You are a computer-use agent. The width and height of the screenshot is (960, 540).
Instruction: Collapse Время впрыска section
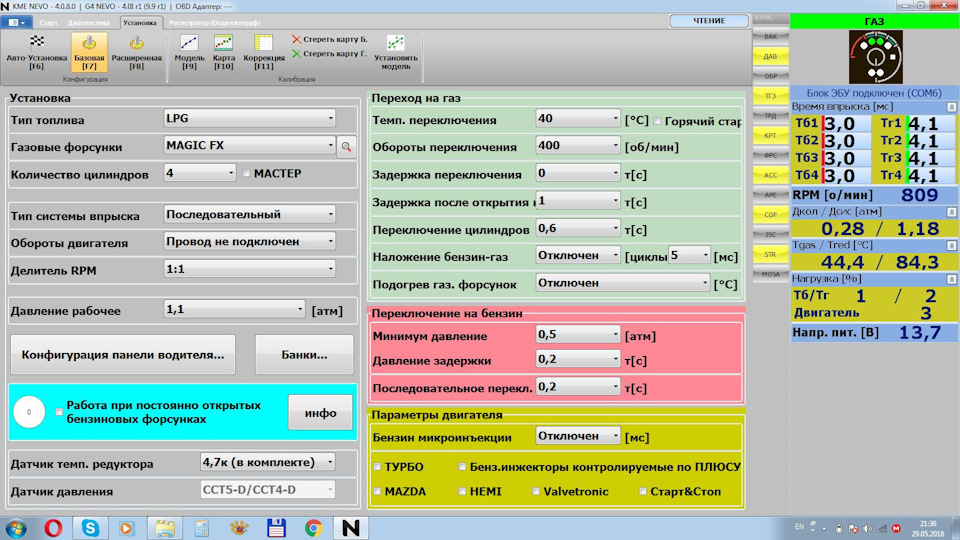click(951, 107)
